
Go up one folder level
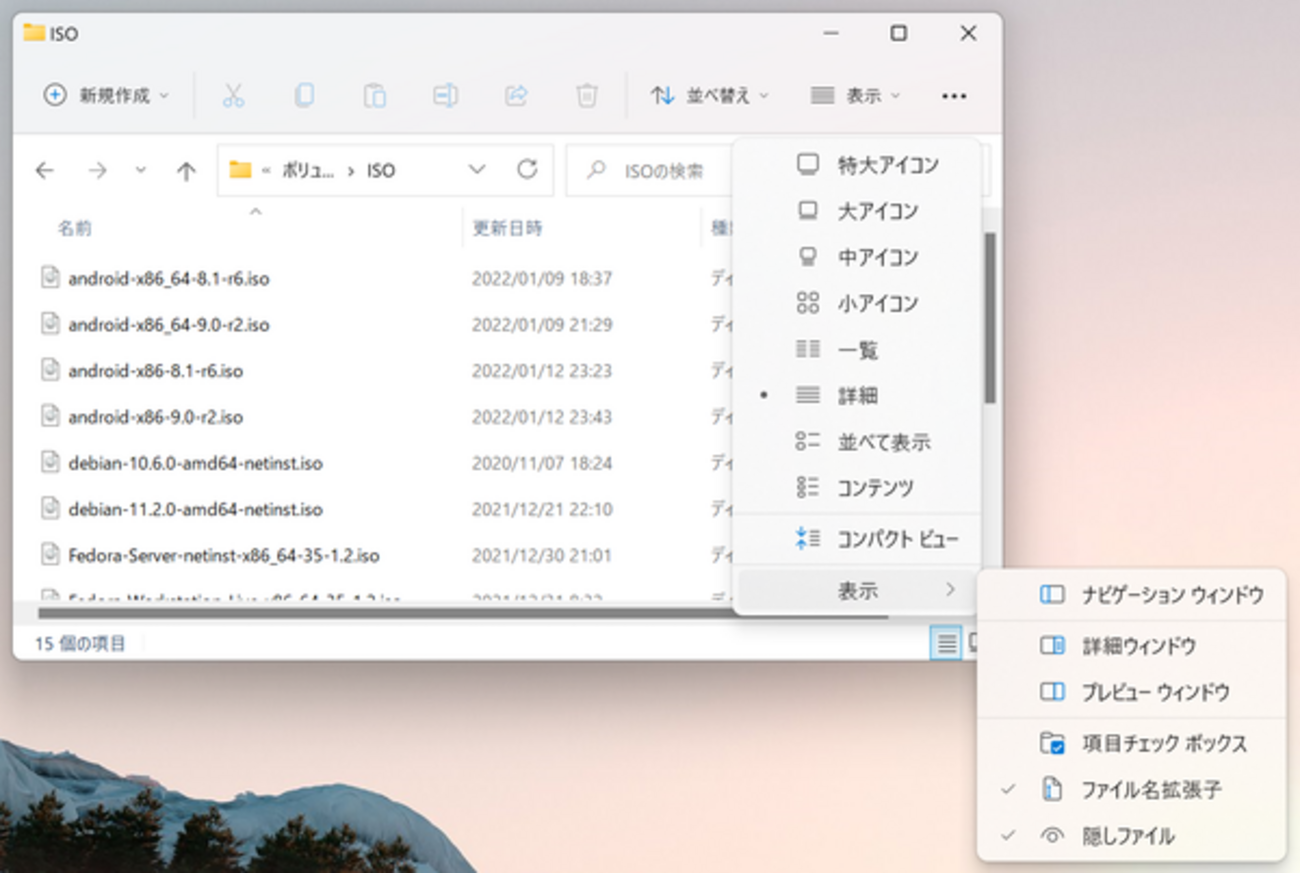click(x=186, y=171)
